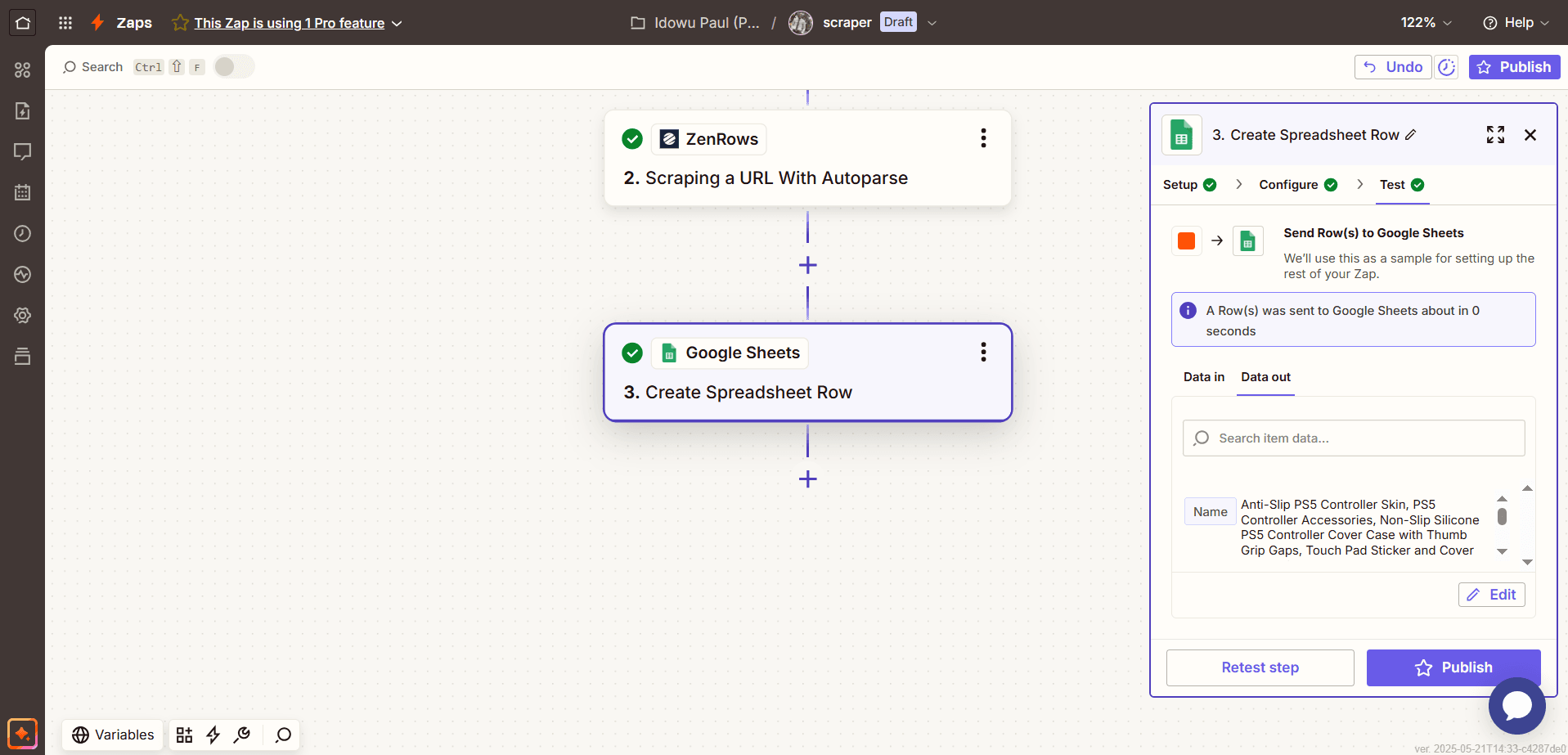Click the scrollbar thumb in Name value

(1502, 516)
